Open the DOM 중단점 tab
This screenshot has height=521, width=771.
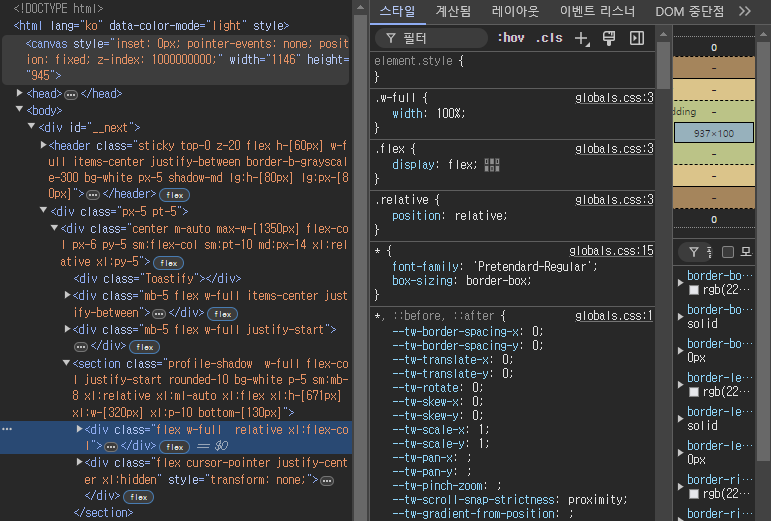pyautogui.click(x=689, y=11)
